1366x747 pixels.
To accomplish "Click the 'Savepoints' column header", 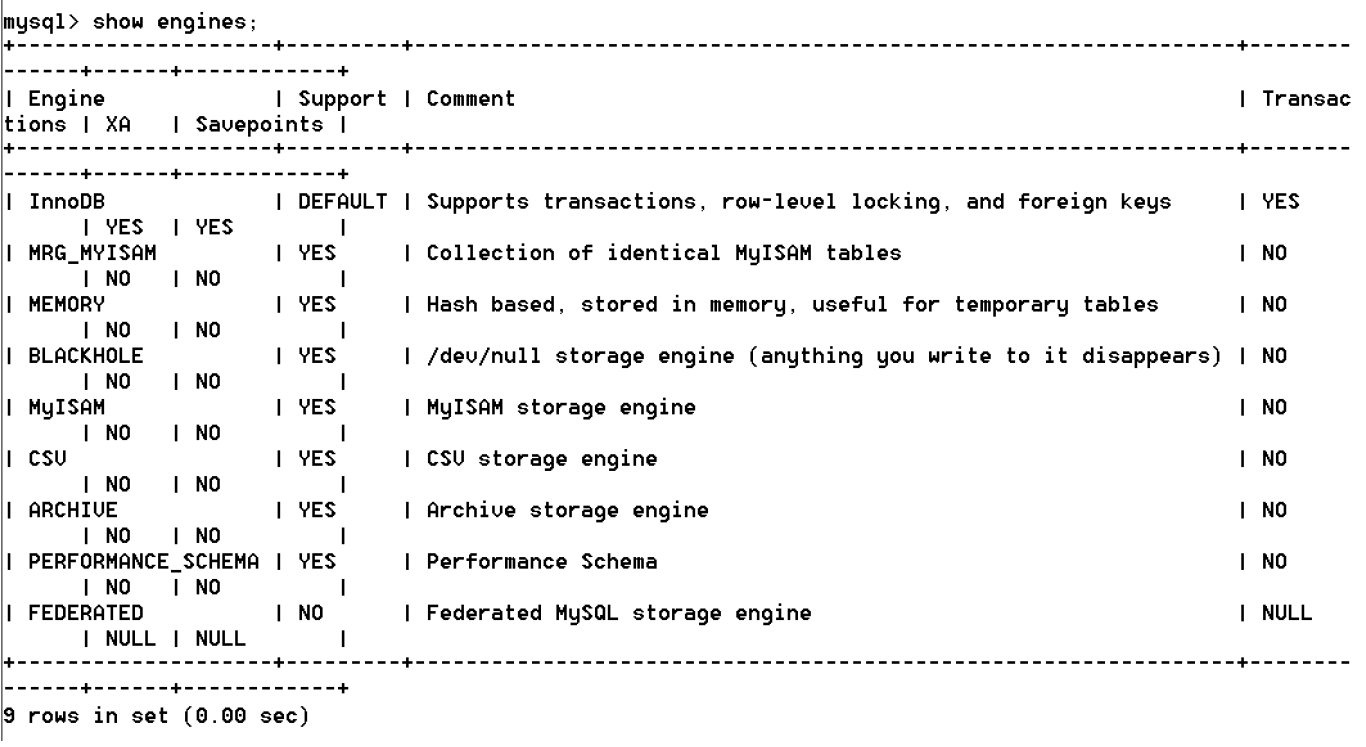I will (x=272, y=125).
